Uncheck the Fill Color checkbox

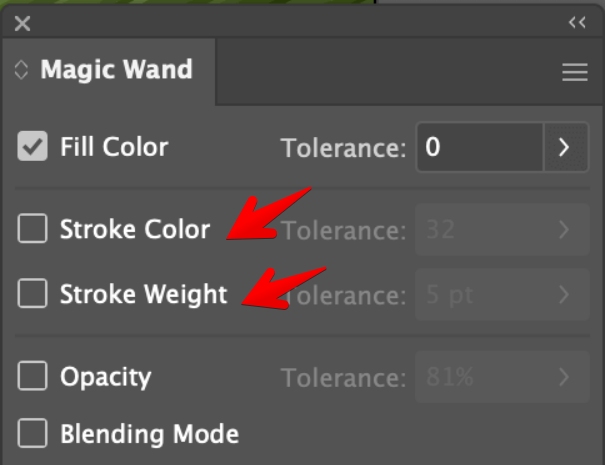tap(33, 147)
